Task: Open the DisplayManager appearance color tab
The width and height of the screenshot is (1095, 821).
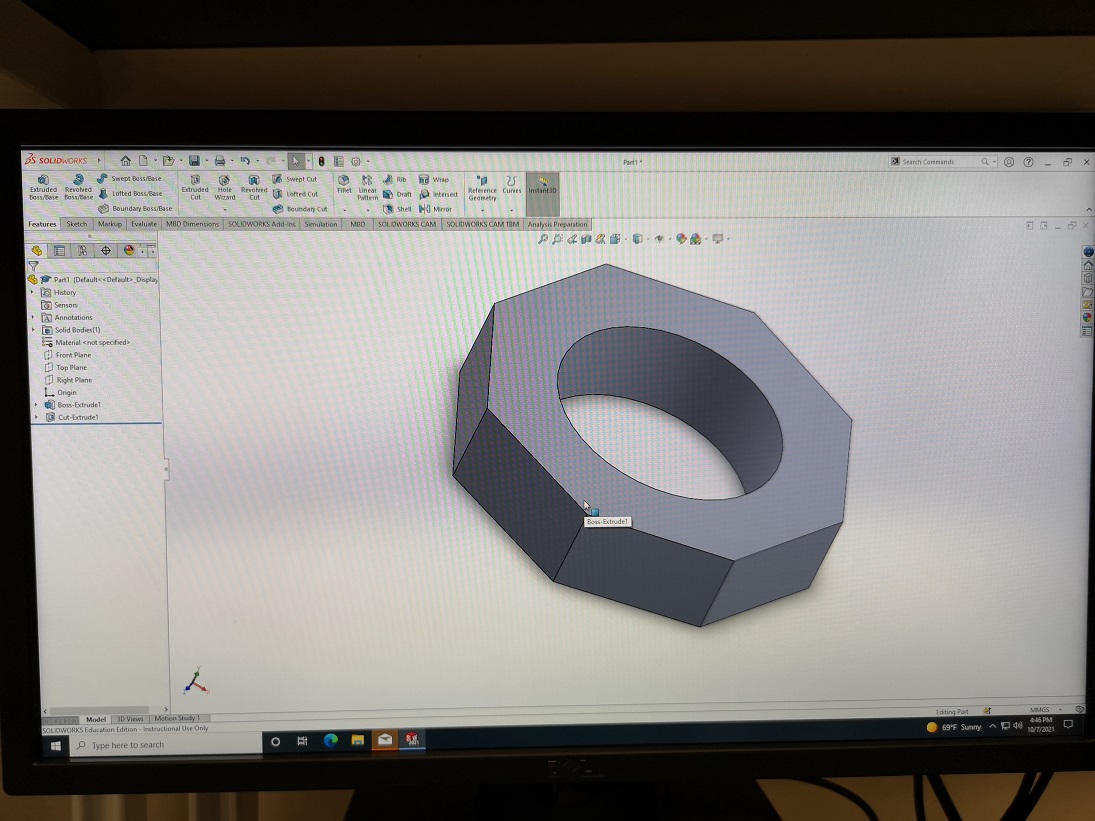Action: click(129, 251)
